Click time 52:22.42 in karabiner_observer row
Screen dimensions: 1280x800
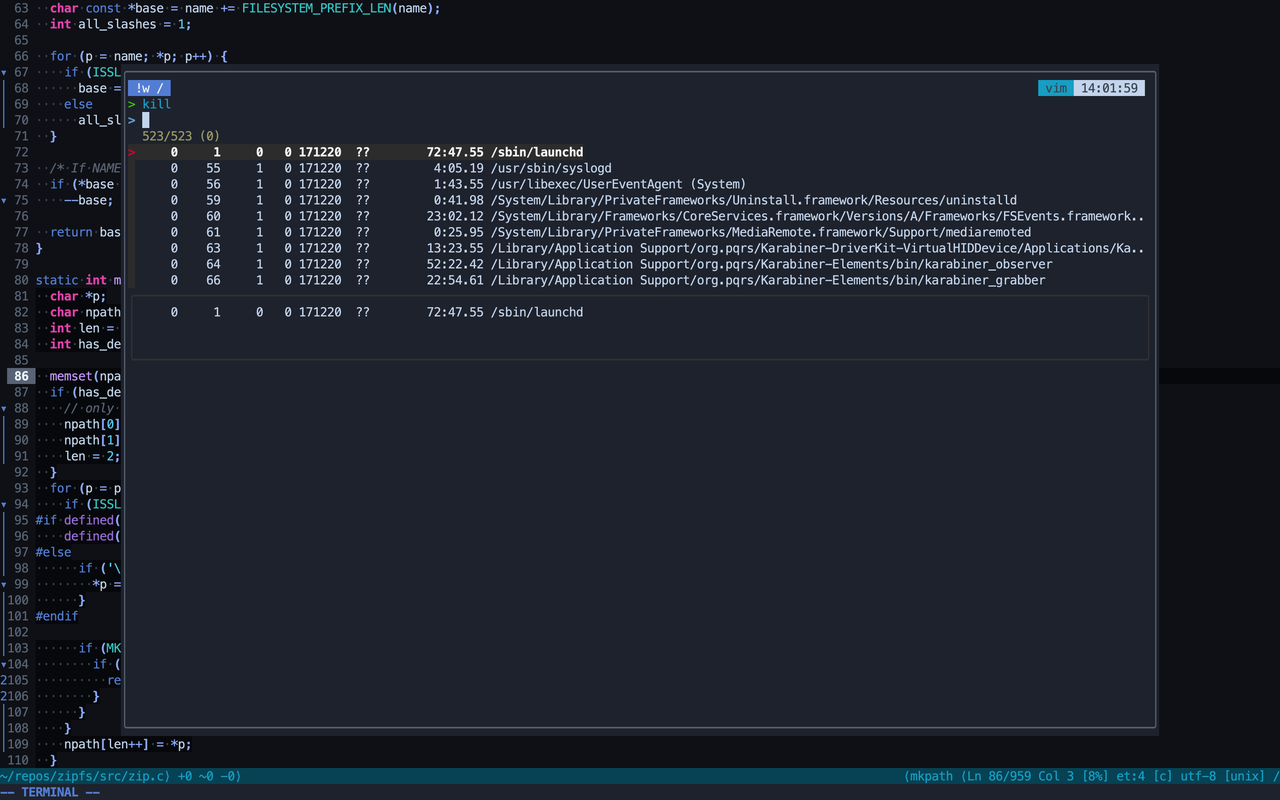(455, 264)
